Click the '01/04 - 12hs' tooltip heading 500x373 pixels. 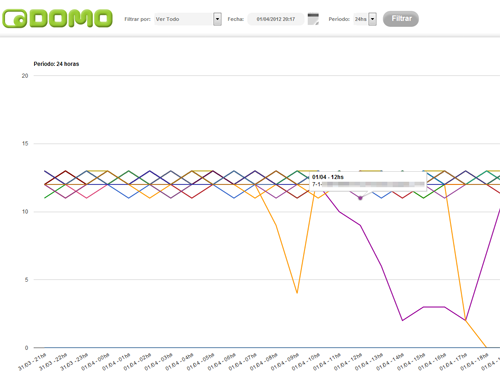[x=328, y=177]
